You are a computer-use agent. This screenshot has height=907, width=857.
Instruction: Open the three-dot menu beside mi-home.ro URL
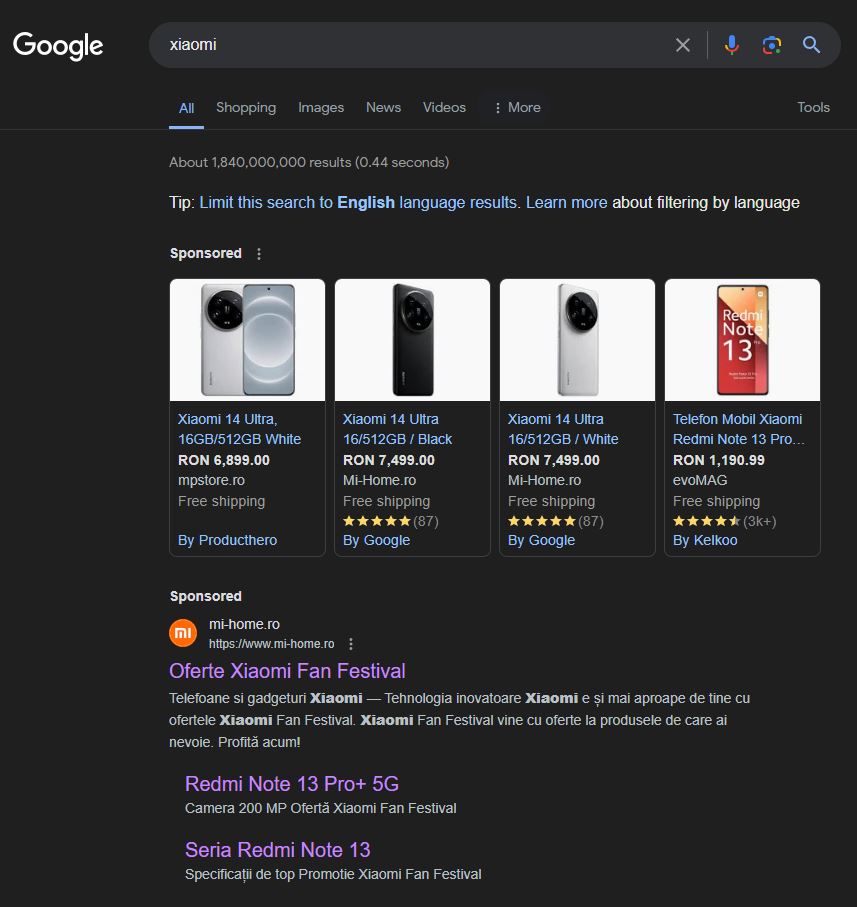351,644
